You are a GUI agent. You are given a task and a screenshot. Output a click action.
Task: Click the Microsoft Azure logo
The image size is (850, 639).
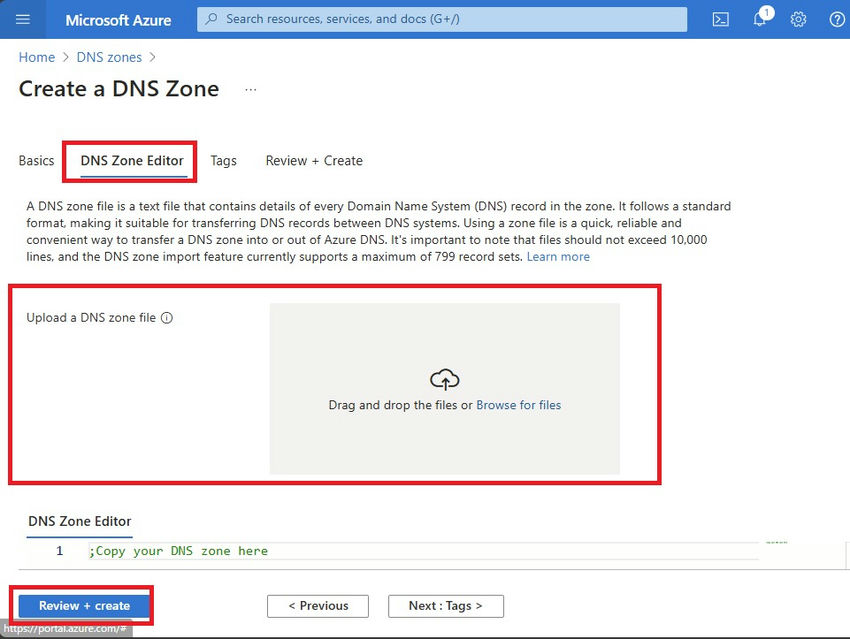coord(117,19)
